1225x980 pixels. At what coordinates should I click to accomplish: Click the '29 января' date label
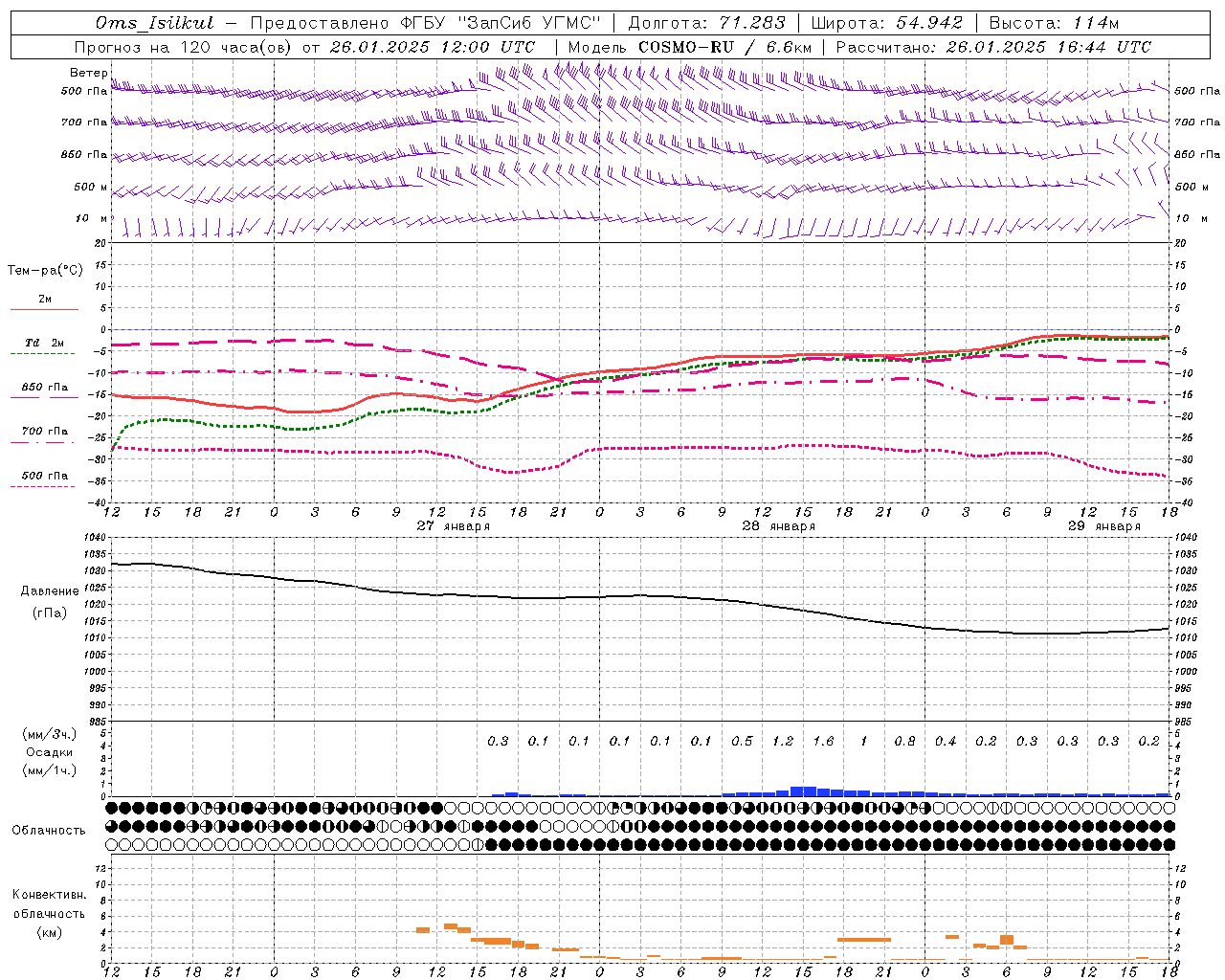click(x=1104, y=525)
